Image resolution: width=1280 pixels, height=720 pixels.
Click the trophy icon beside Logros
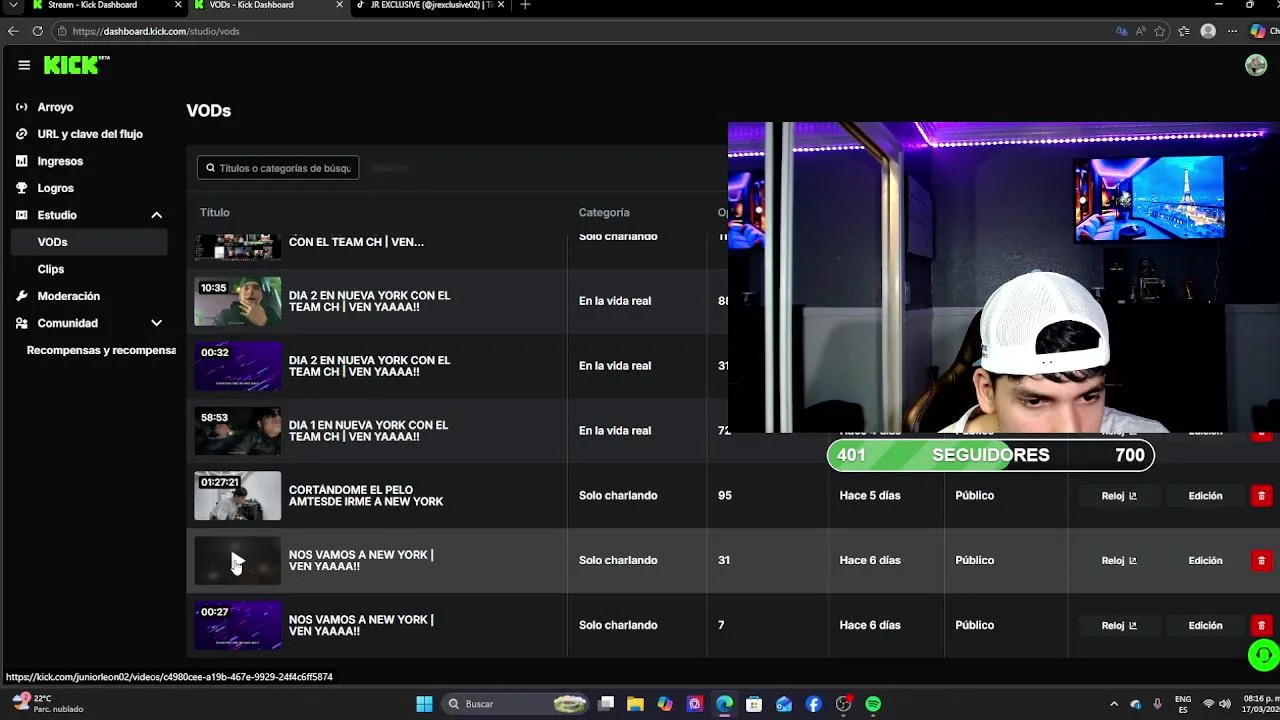(22, 188)
